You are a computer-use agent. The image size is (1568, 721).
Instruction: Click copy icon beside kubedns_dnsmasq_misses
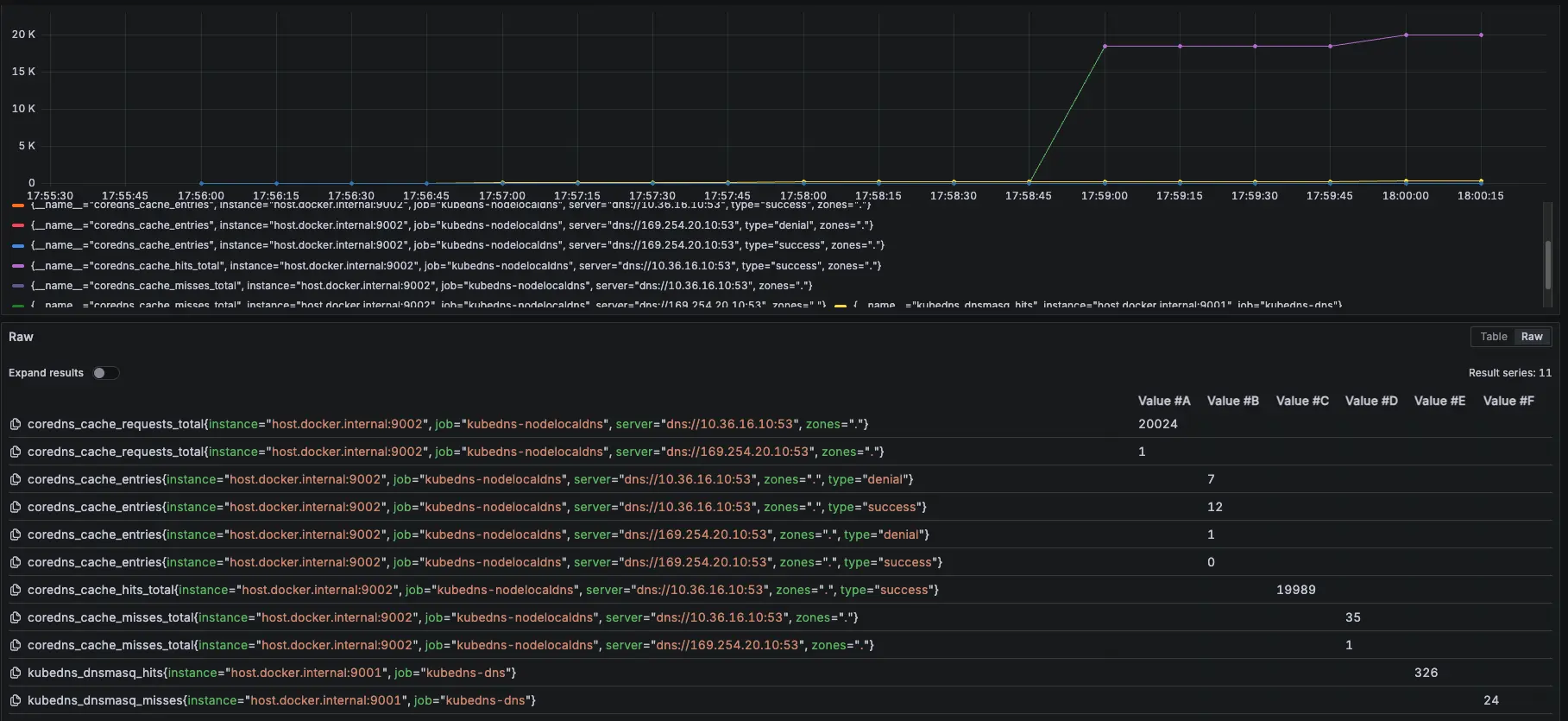[16, 700]
